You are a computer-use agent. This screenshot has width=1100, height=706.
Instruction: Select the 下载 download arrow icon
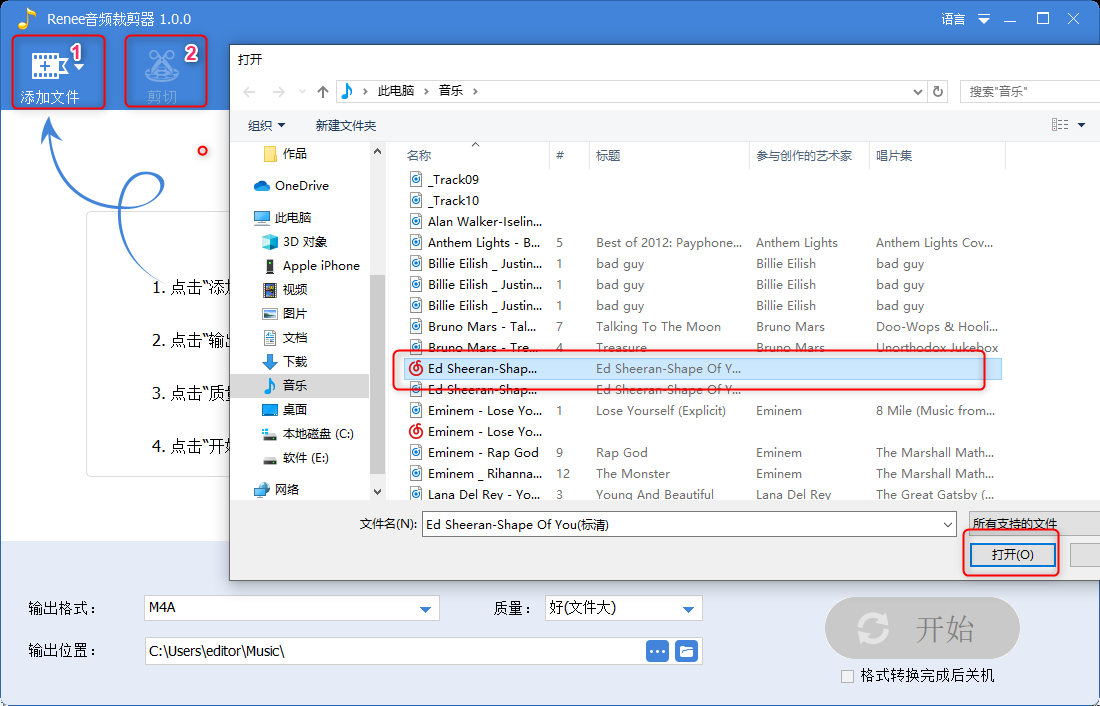pyautogui.click(x=269, y=361)
